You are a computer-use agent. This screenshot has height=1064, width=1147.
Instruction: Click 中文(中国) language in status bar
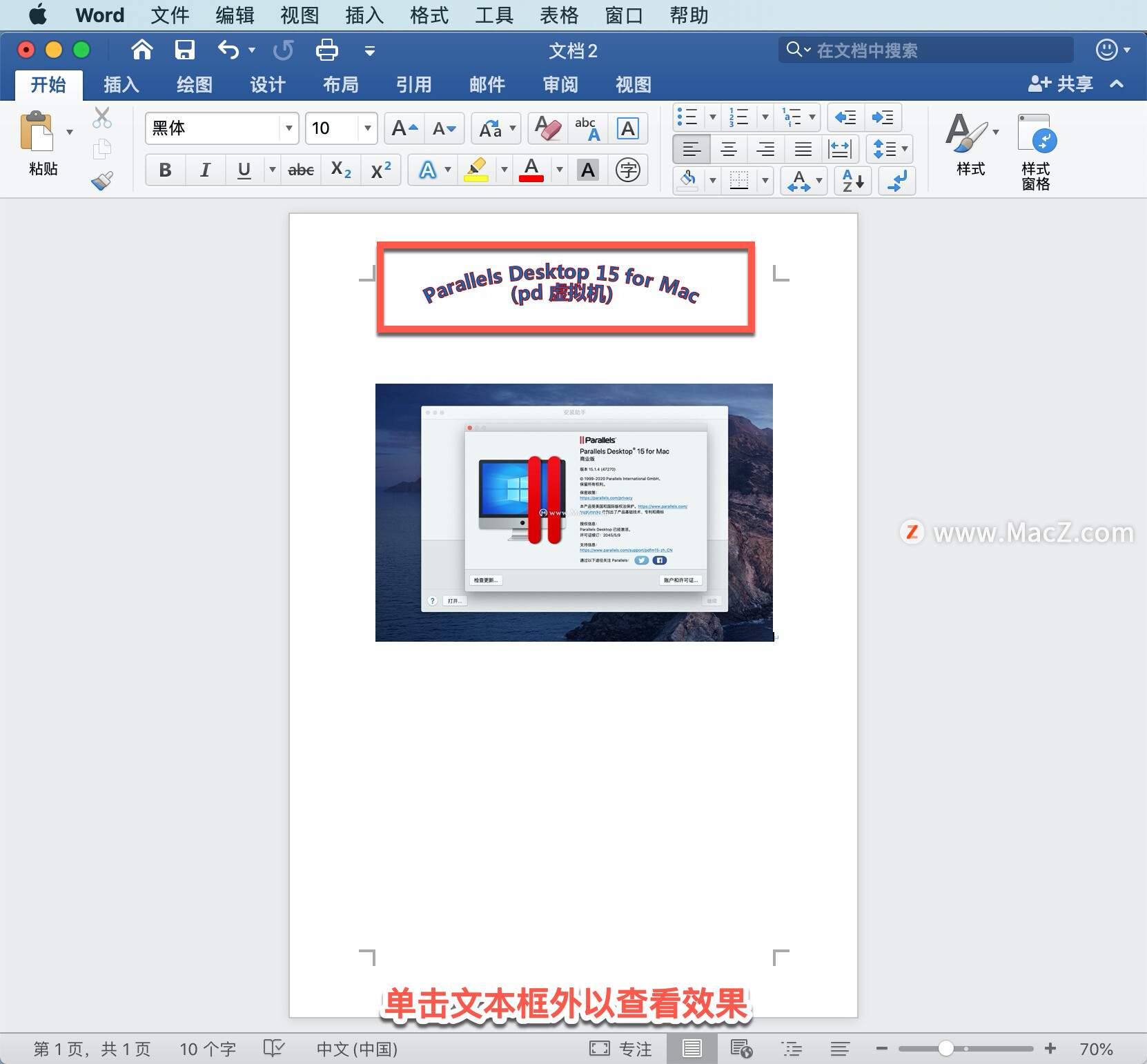point(357,1049)
